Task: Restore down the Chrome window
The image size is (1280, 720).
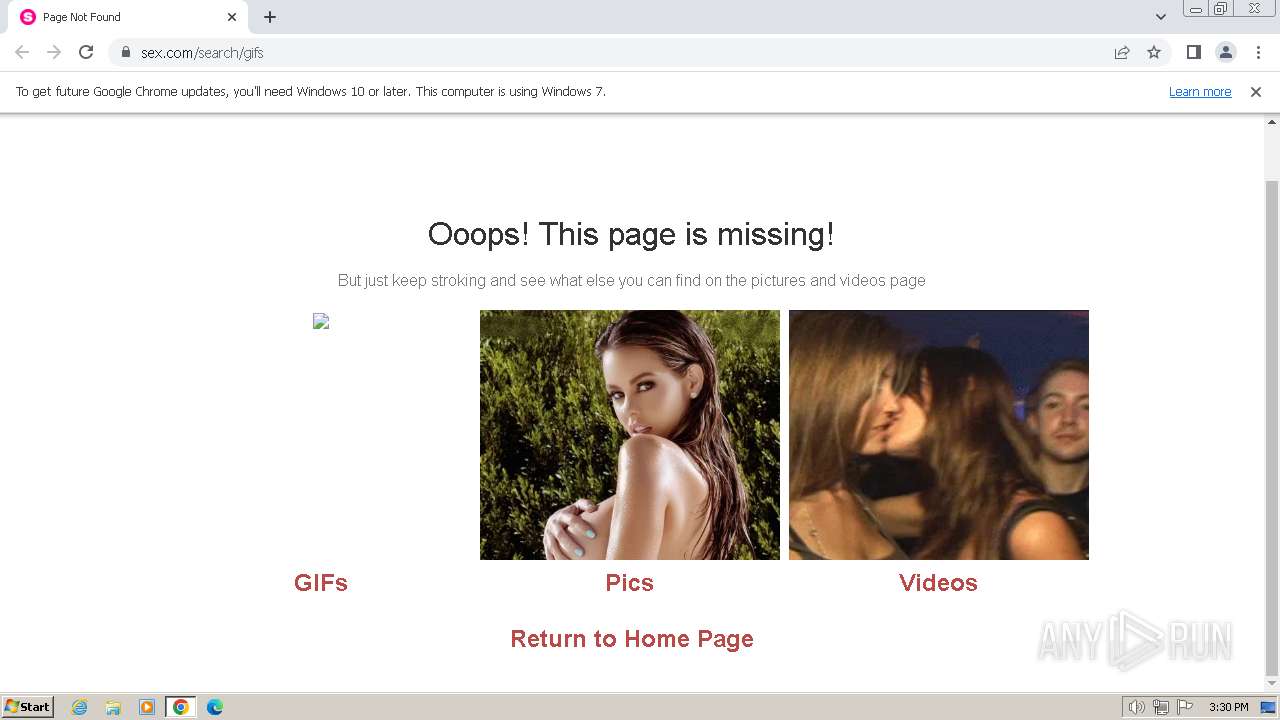Action: point(1221,9)
